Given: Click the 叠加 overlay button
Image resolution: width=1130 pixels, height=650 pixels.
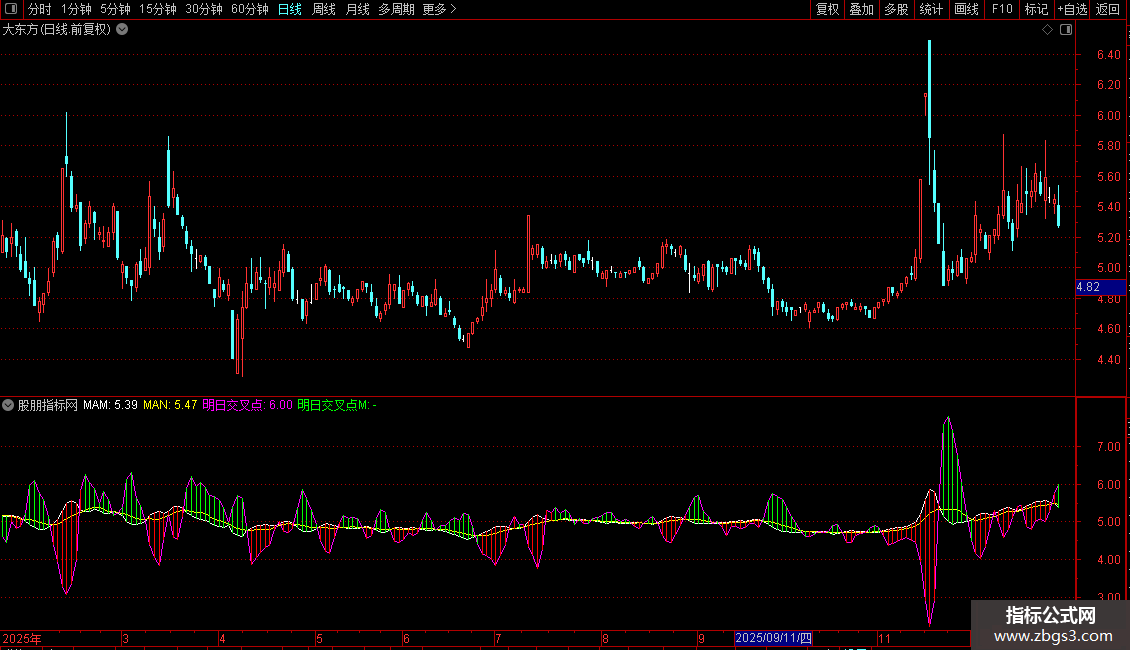Looking at the screenshot, I should pyautogui.click(x=861, y=9).
